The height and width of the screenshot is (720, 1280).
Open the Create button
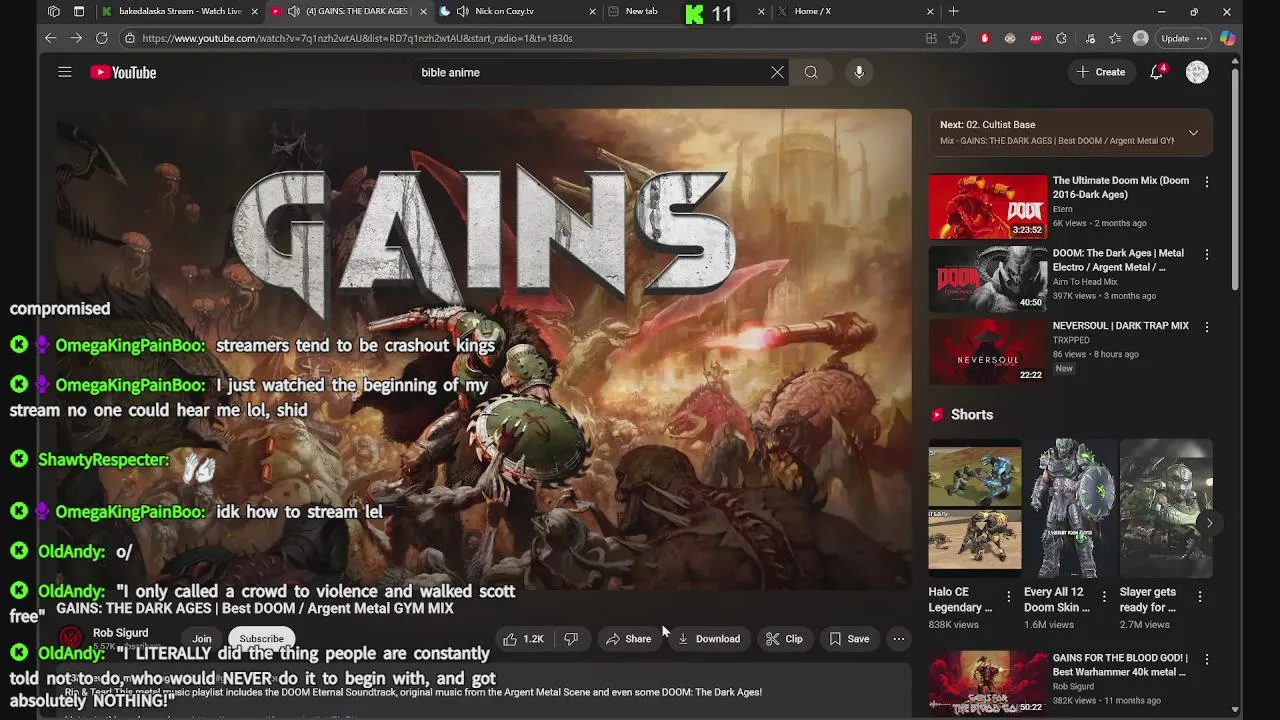point(1101,72)
